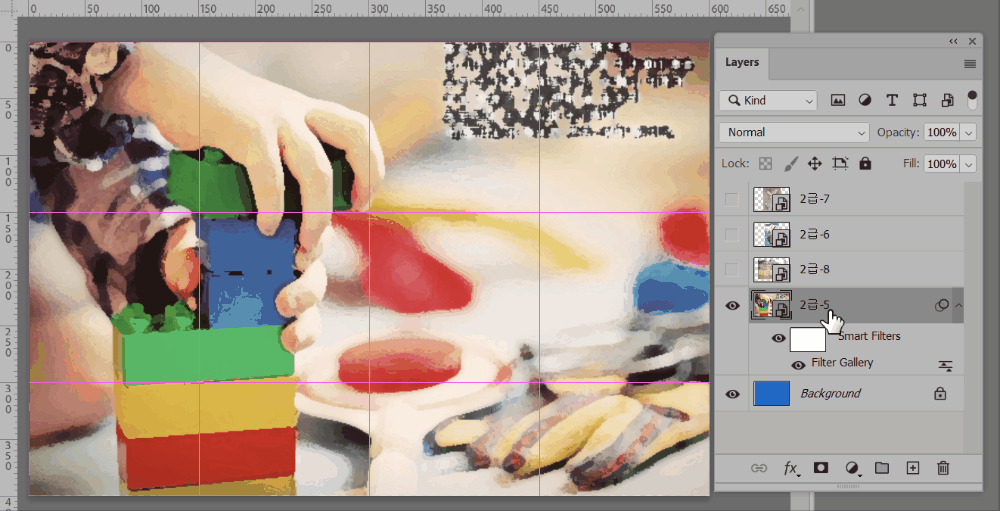The width and height of the screenshot is (1000, 511).
Task: Filter layers by shape layer icon
Action: tap(919, 100)
